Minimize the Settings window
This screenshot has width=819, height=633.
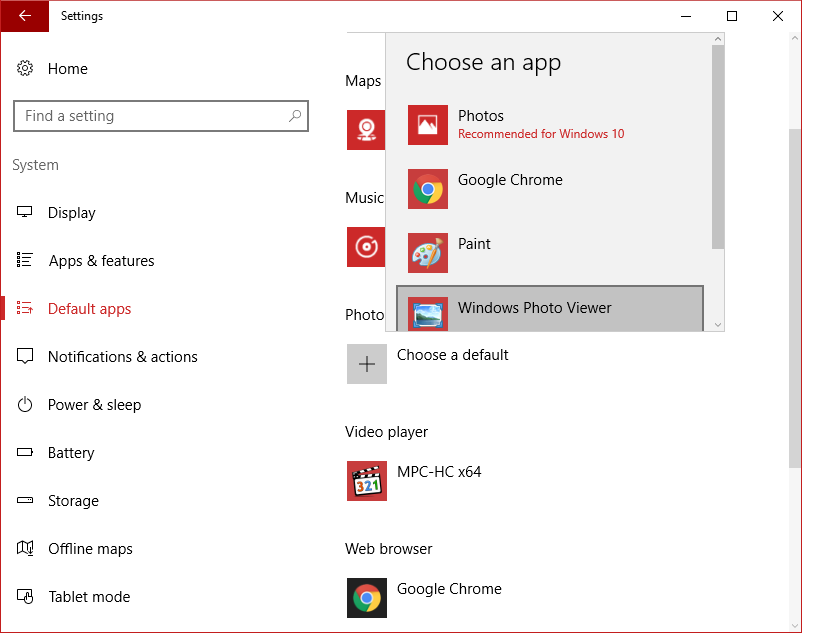click(x=686, y=16)
